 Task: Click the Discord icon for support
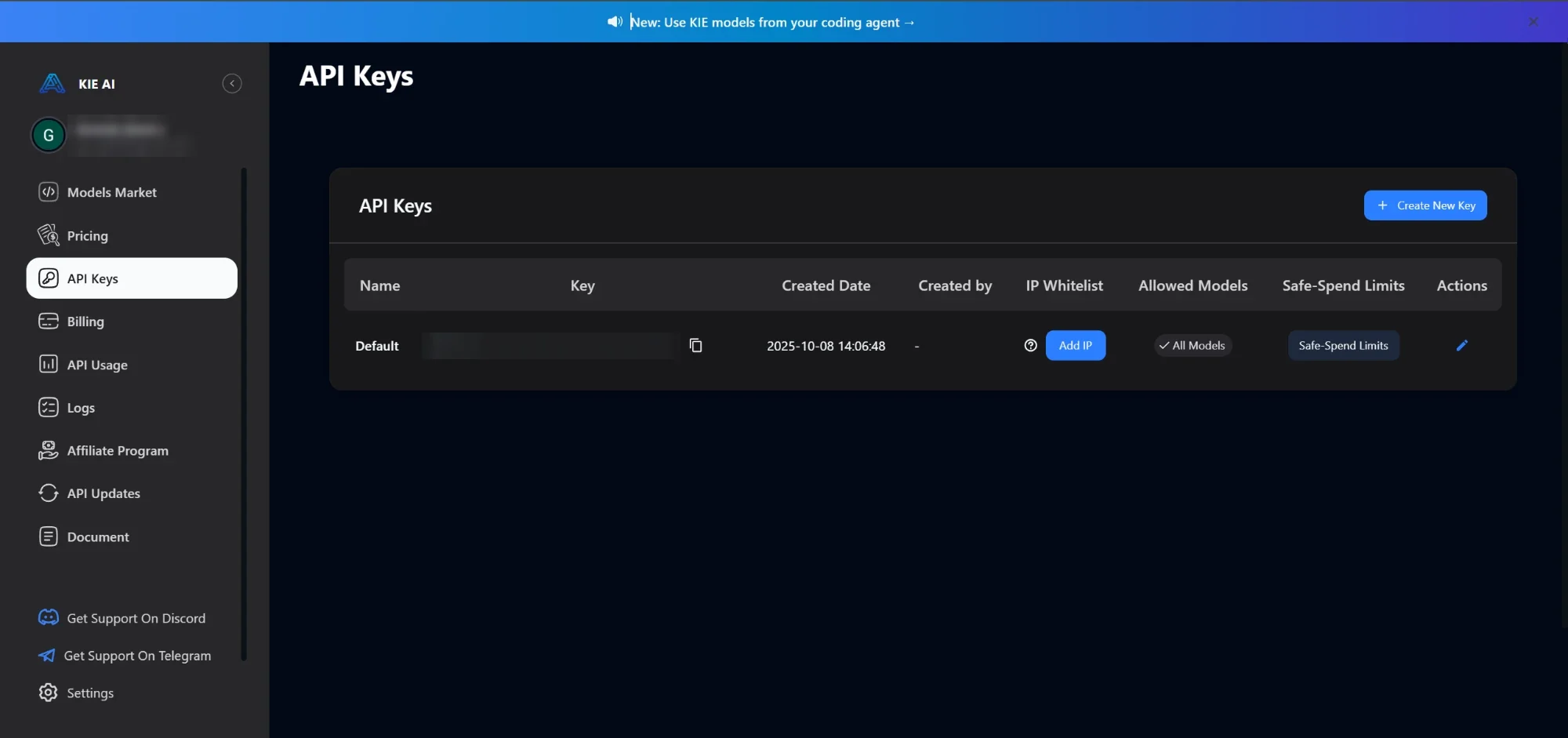pos(49,617)
